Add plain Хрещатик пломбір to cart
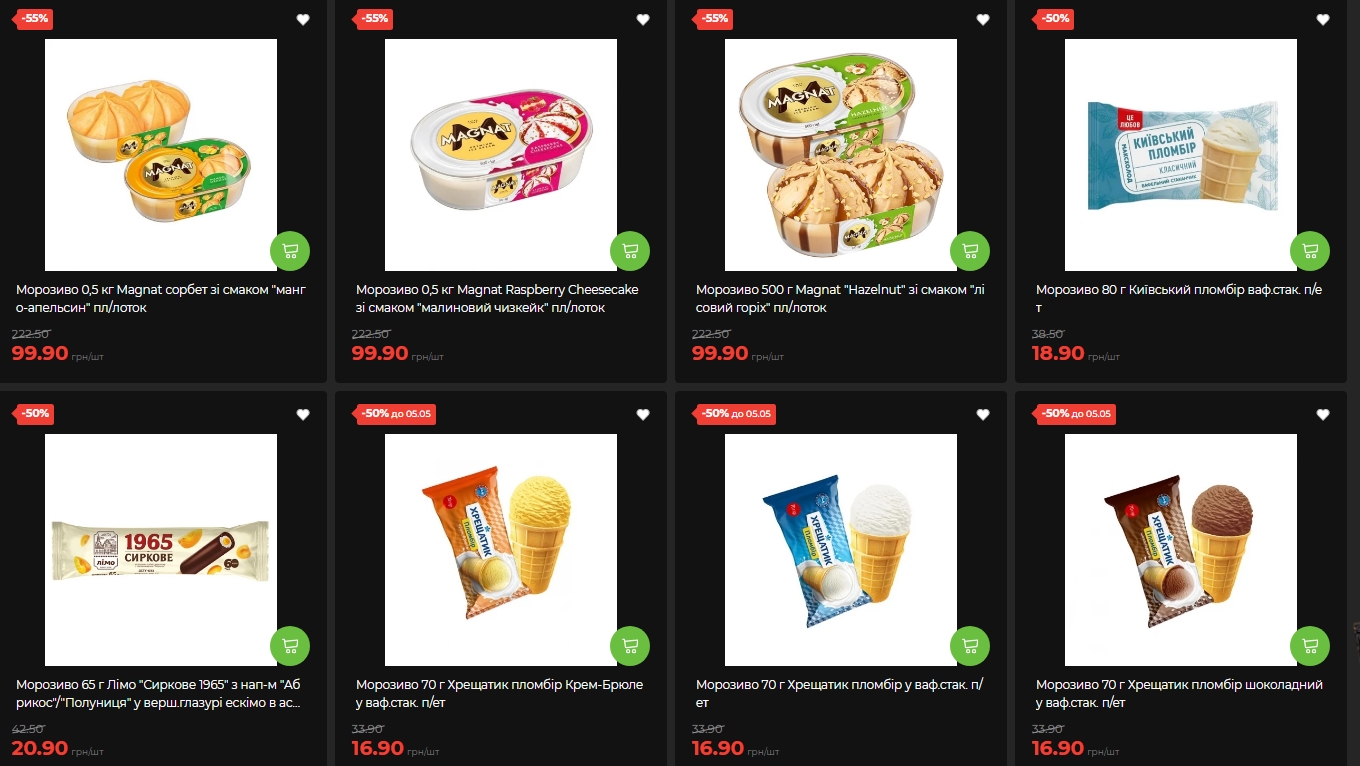1360x766 pixels. coord(970,646)
